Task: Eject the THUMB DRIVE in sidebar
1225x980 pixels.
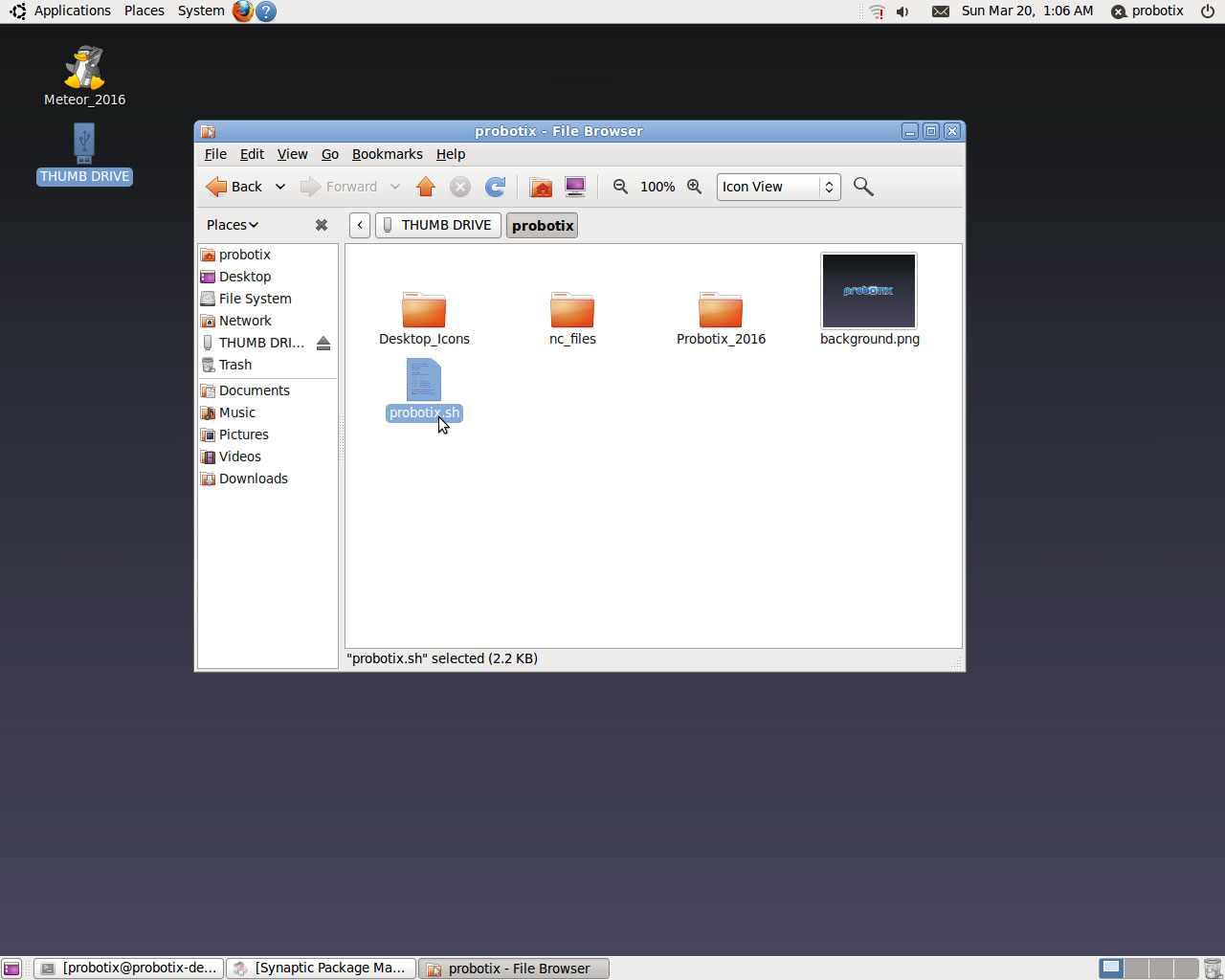Action: (323, 343)
